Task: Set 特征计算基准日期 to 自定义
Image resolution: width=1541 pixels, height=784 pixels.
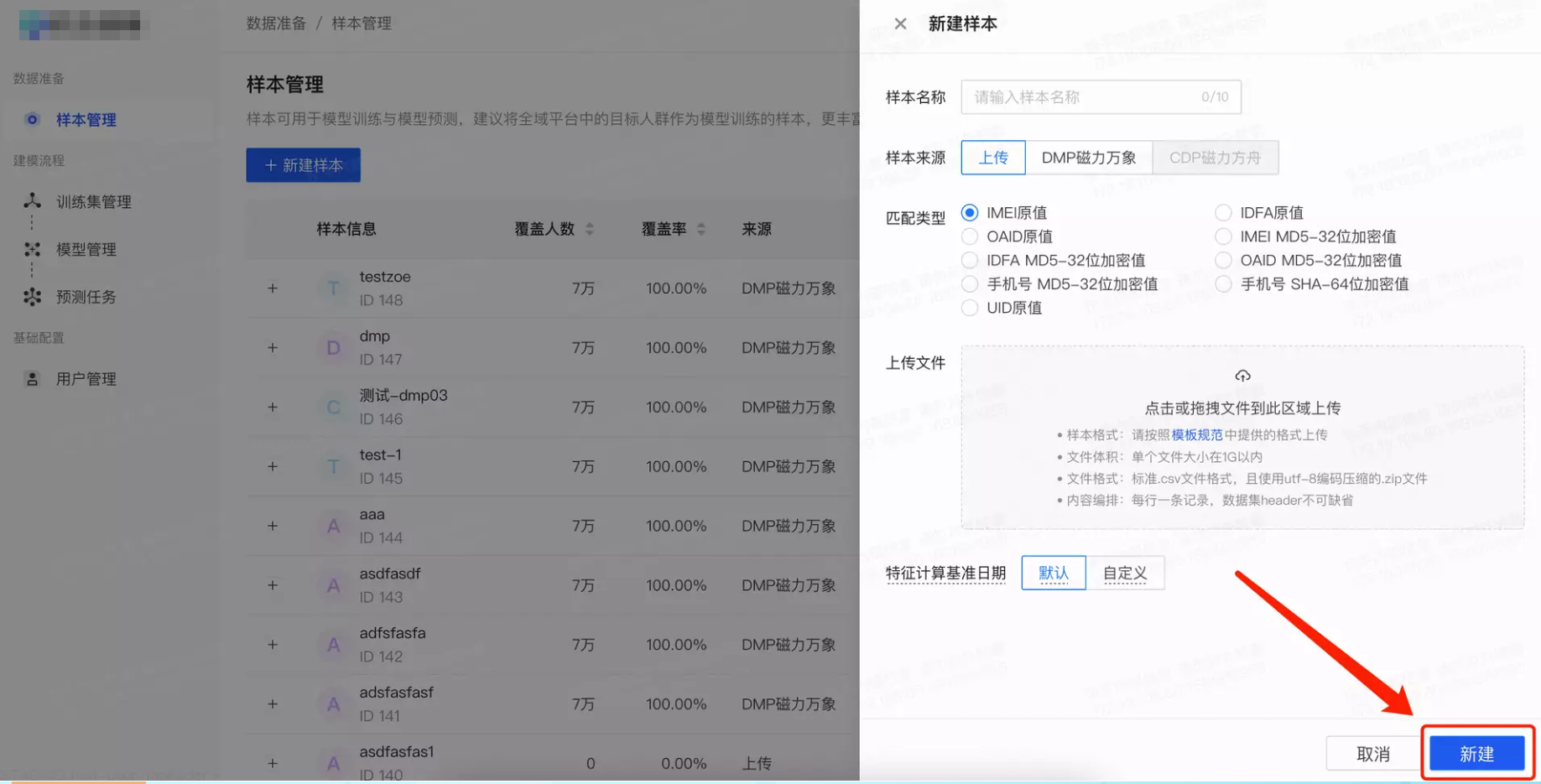Action: [x=1127, y=572]
